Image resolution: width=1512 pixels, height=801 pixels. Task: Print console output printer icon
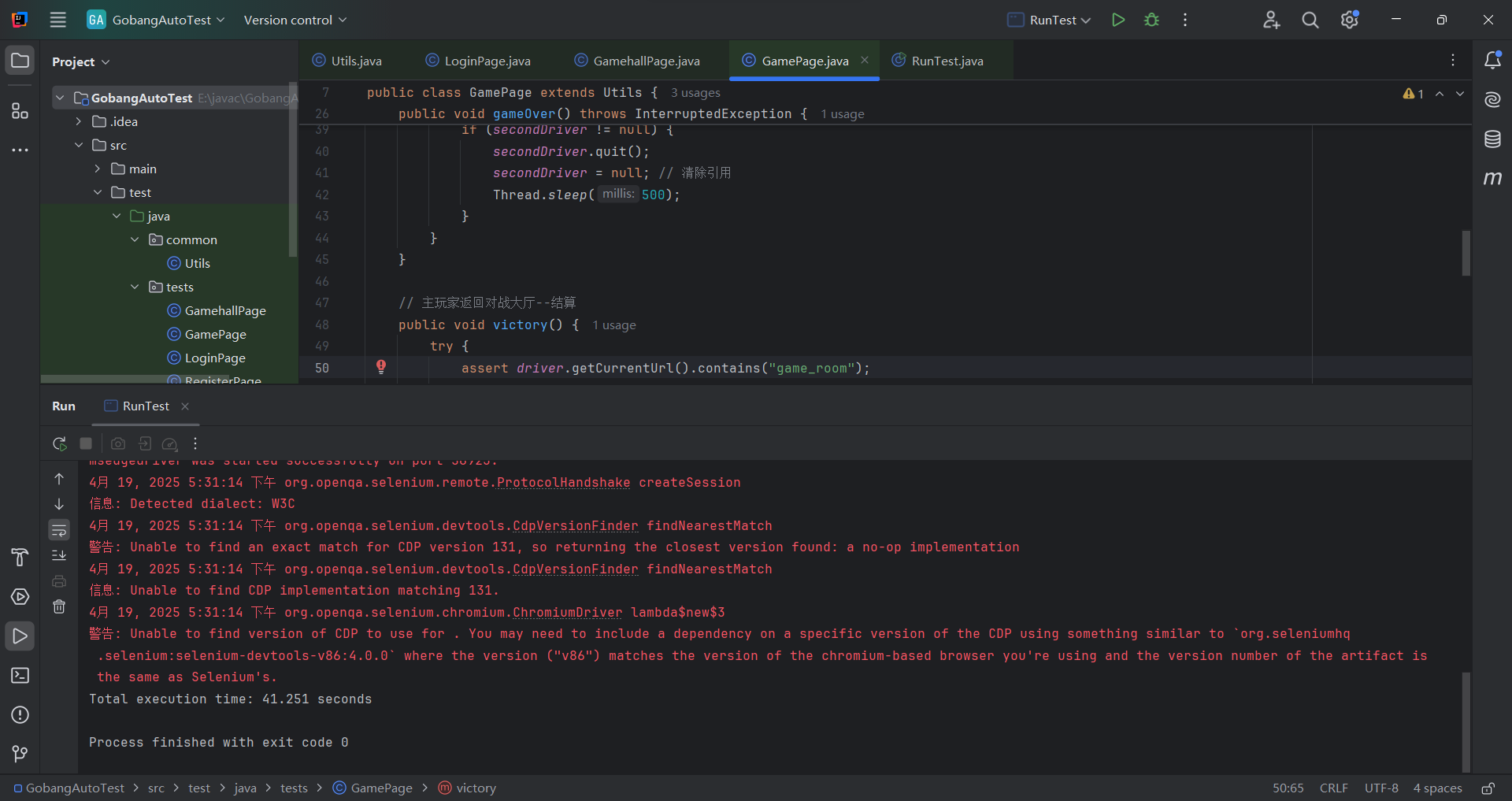pyautogui.click(x=59, y=581)
